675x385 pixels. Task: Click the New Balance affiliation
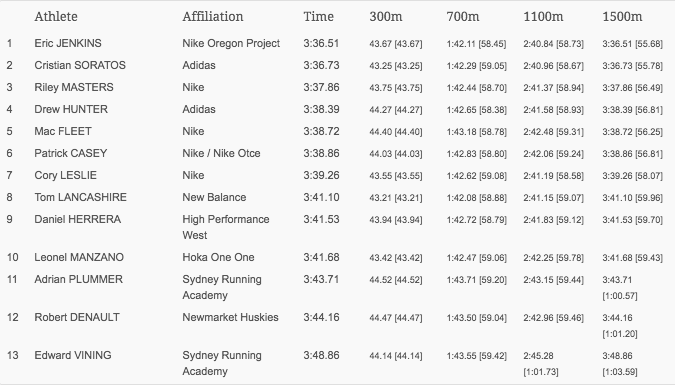click(x=214, y=197)
